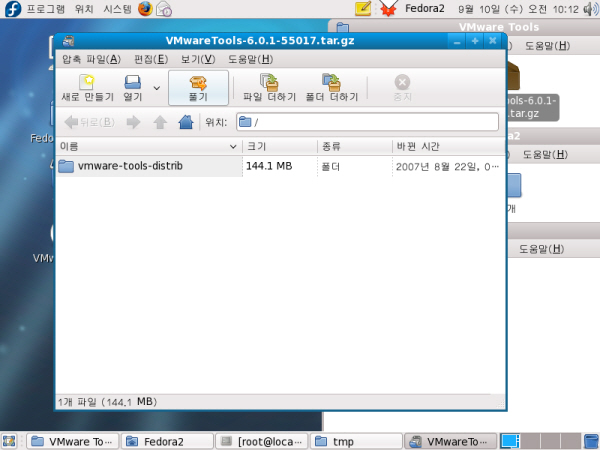Close the archive manager window
The width and height of the screenshot is (600, 450).
pyautogui.click(x=493, y=41)
